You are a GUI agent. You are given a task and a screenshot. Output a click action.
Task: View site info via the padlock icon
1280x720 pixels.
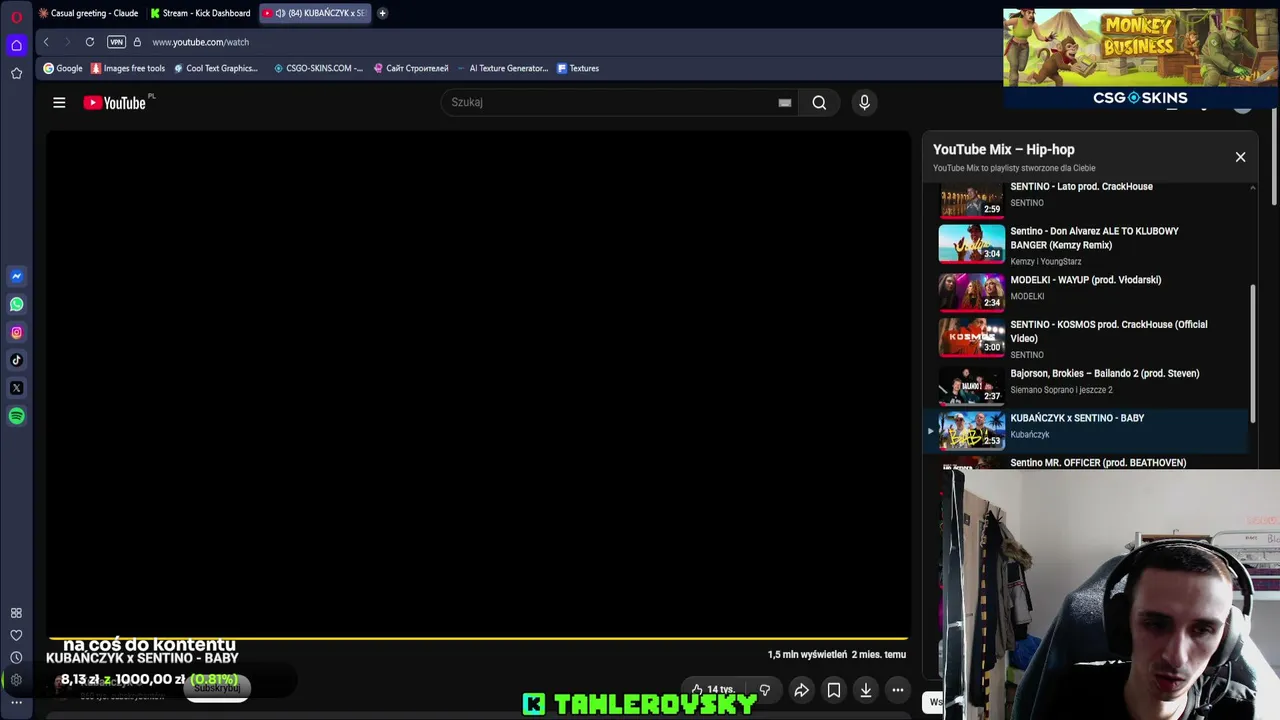coord(137,42)
